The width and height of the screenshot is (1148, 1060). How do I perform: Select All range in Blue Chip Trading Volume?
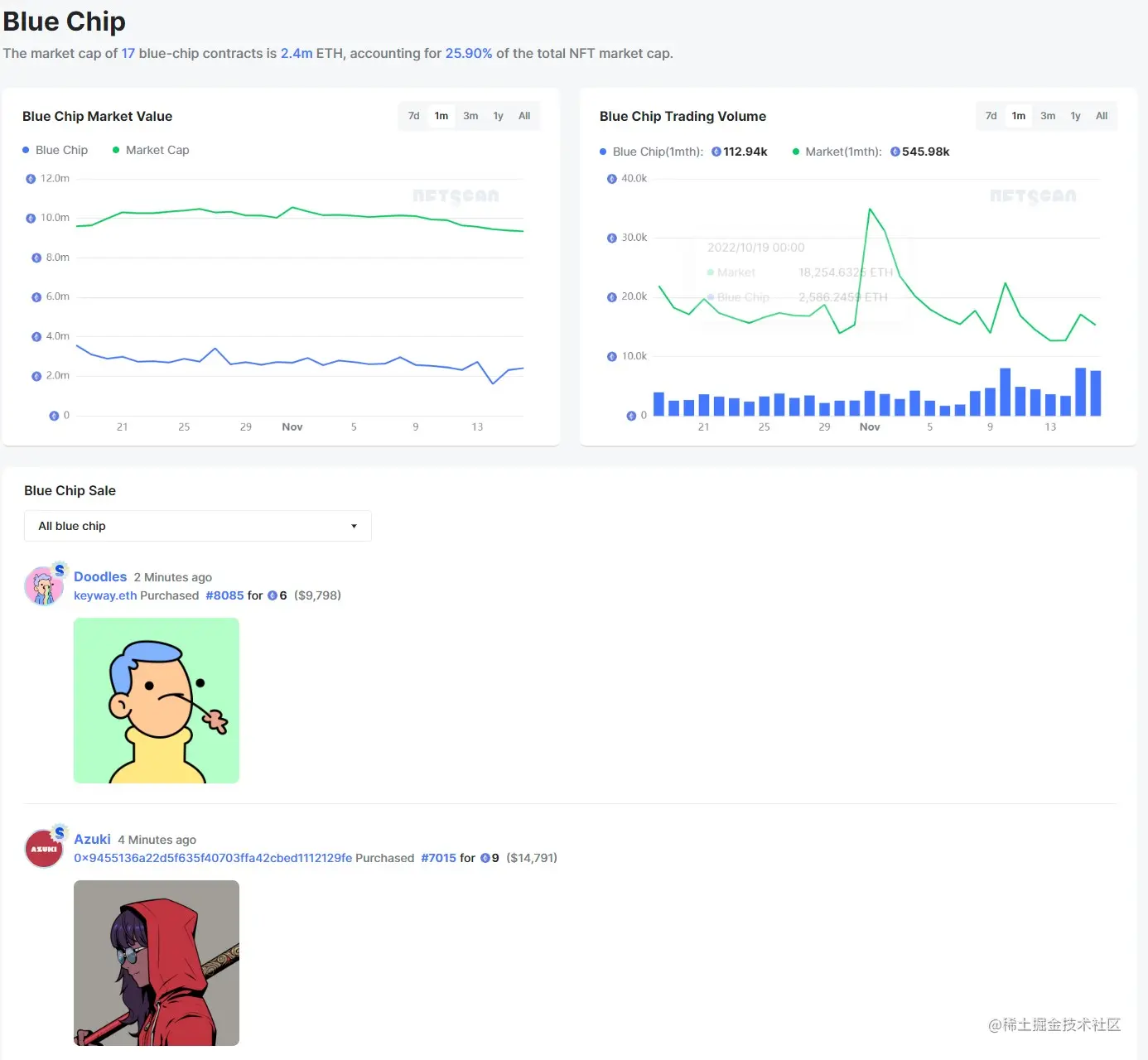coord(1102,116)
